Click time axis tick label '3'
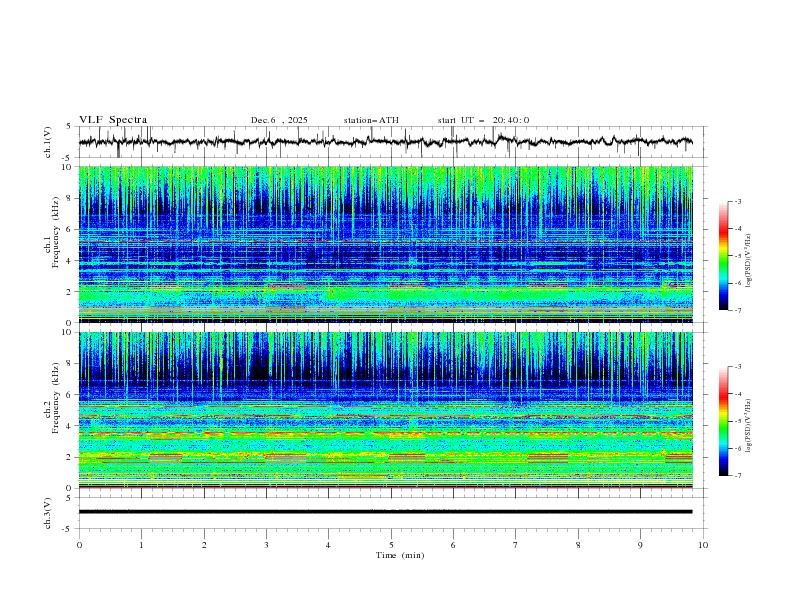Image resolution: width=792 pixels, height=612 pixels. 266,545
